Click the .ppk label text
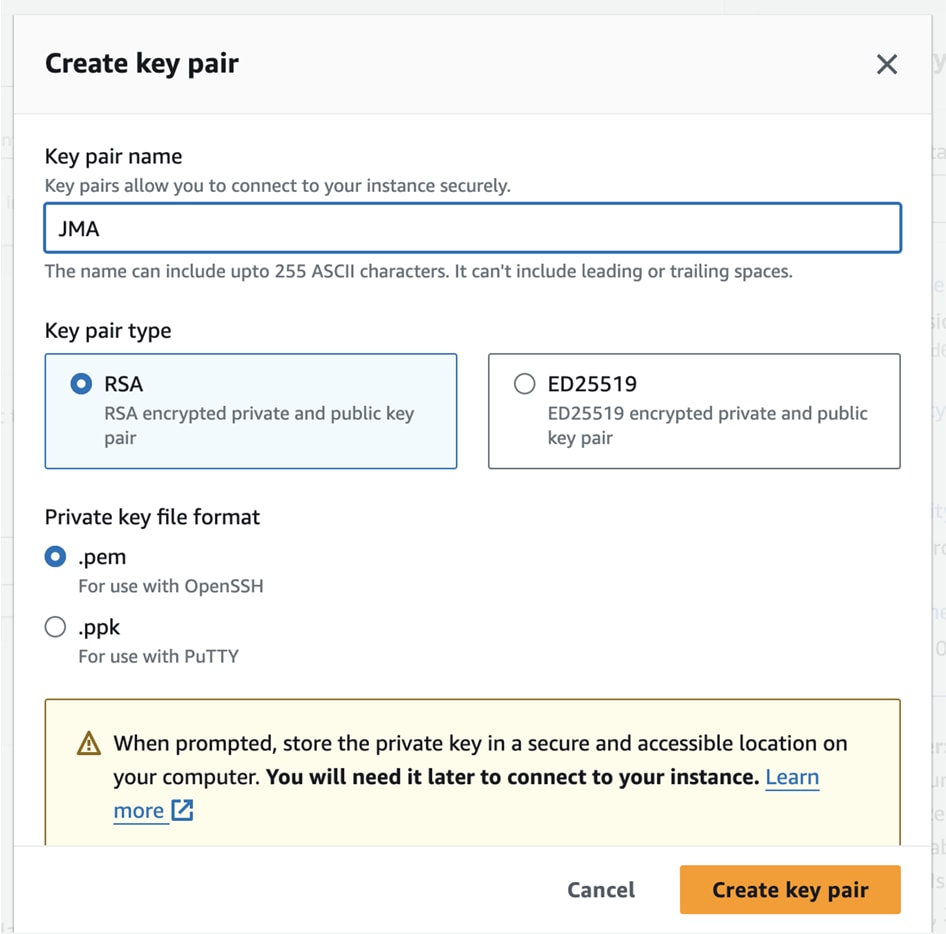This screenshot has height=934, width=946. [99, 627]
